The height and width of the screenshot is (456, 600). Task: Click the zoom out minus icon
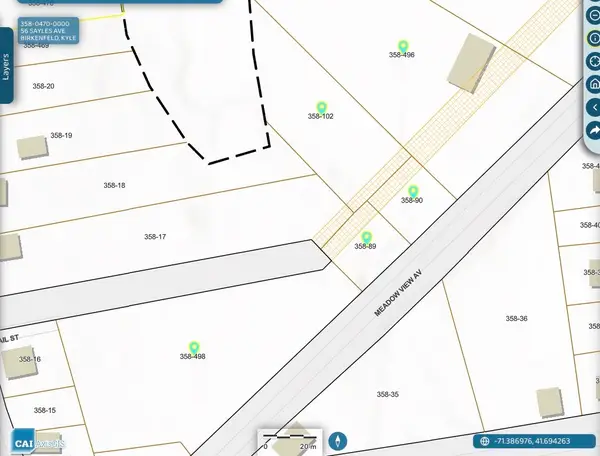(593, 17)
